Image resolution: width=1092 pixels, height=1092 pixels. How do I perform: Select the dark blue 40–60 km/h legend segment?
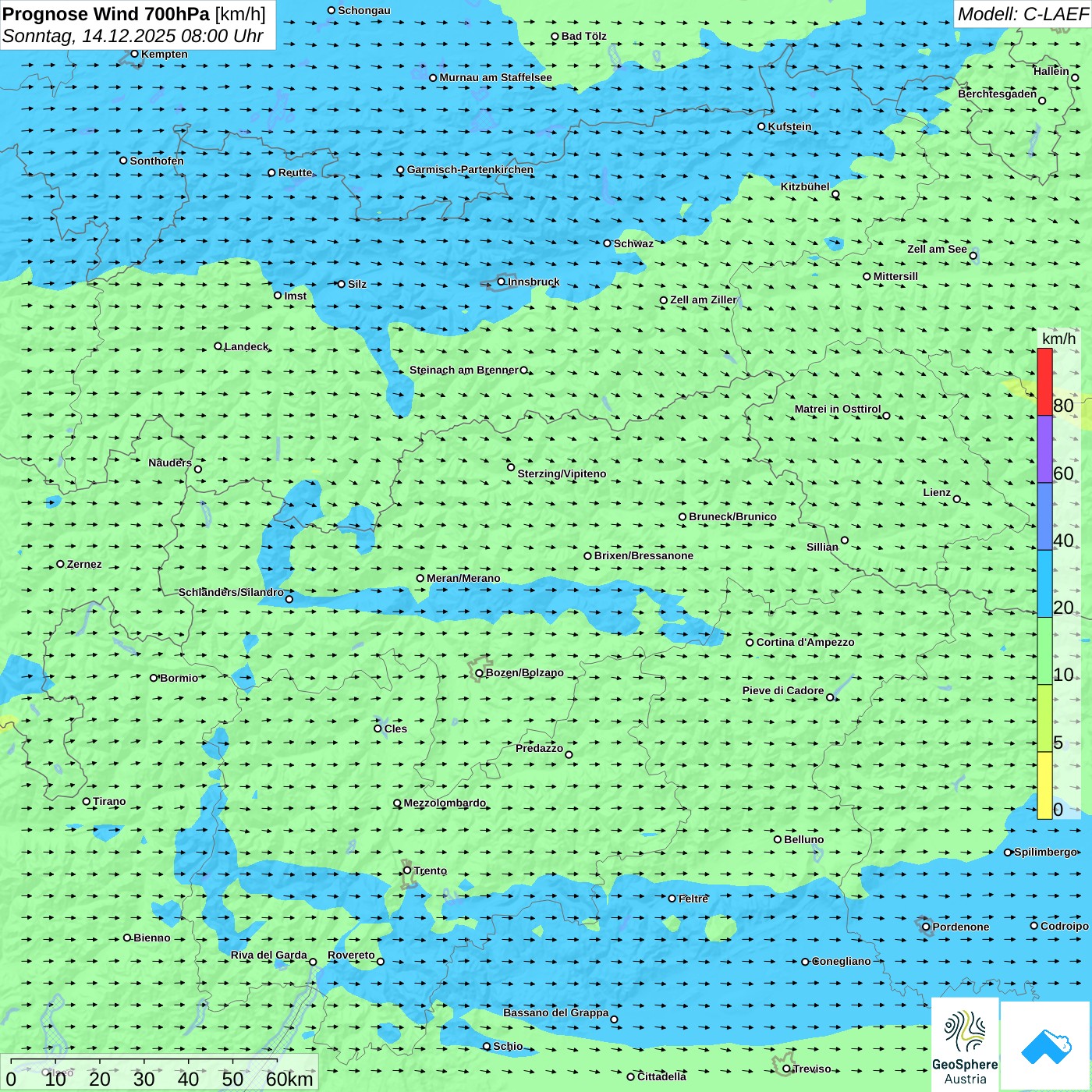pyautogui.click(x=1044, y=517)
